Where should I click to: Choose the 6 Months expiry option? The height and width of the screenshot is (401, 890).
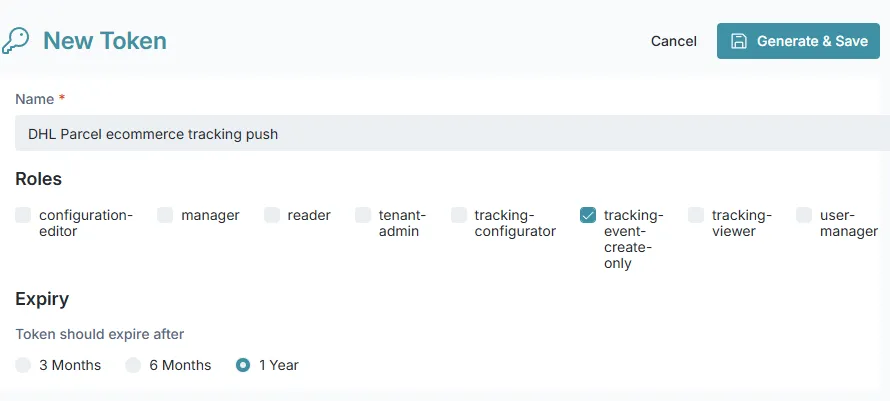coord(133,365)
